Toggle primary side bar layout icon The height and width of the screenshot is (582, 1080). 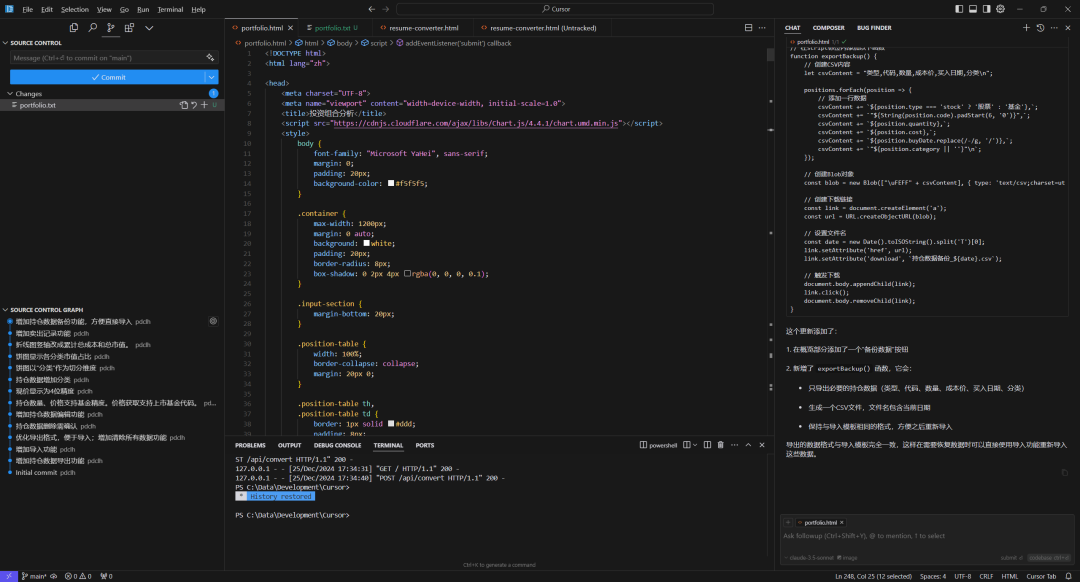click(959, 9)
